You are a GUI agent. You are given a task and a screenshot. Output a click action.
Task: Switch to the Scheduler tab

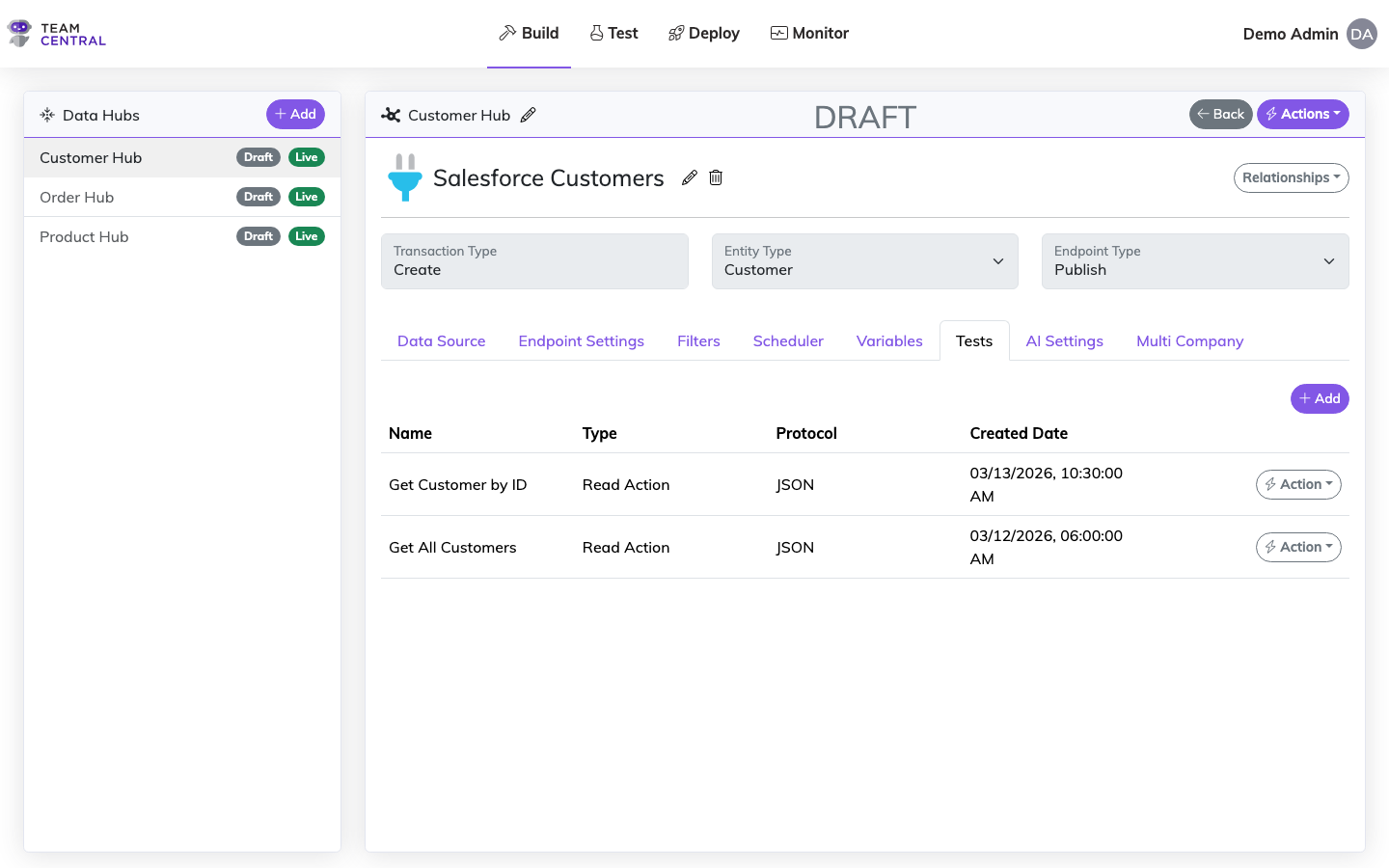[788, 340]
